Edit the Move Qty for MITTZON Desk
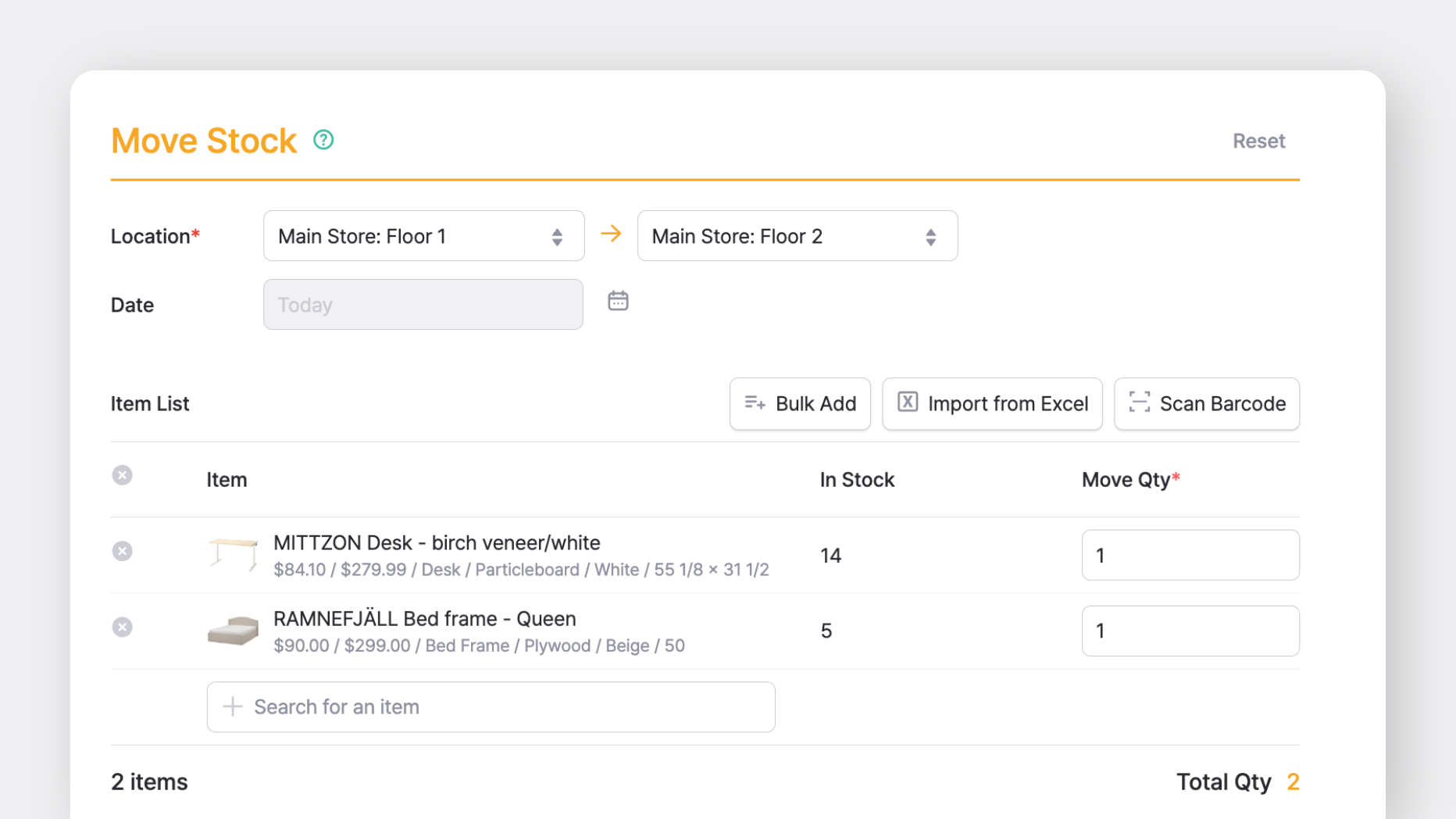 click(x=1190, y=555)
